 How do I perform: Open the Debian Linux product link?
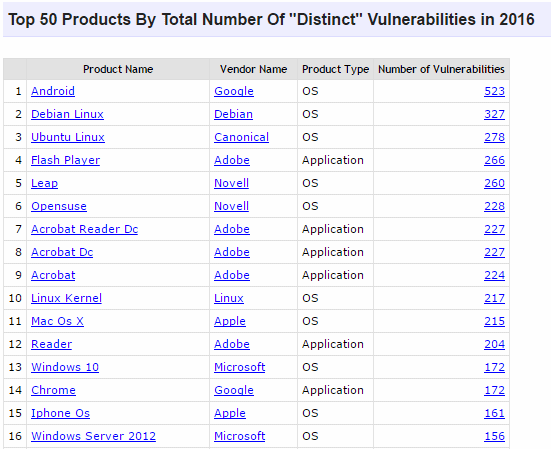67,114
